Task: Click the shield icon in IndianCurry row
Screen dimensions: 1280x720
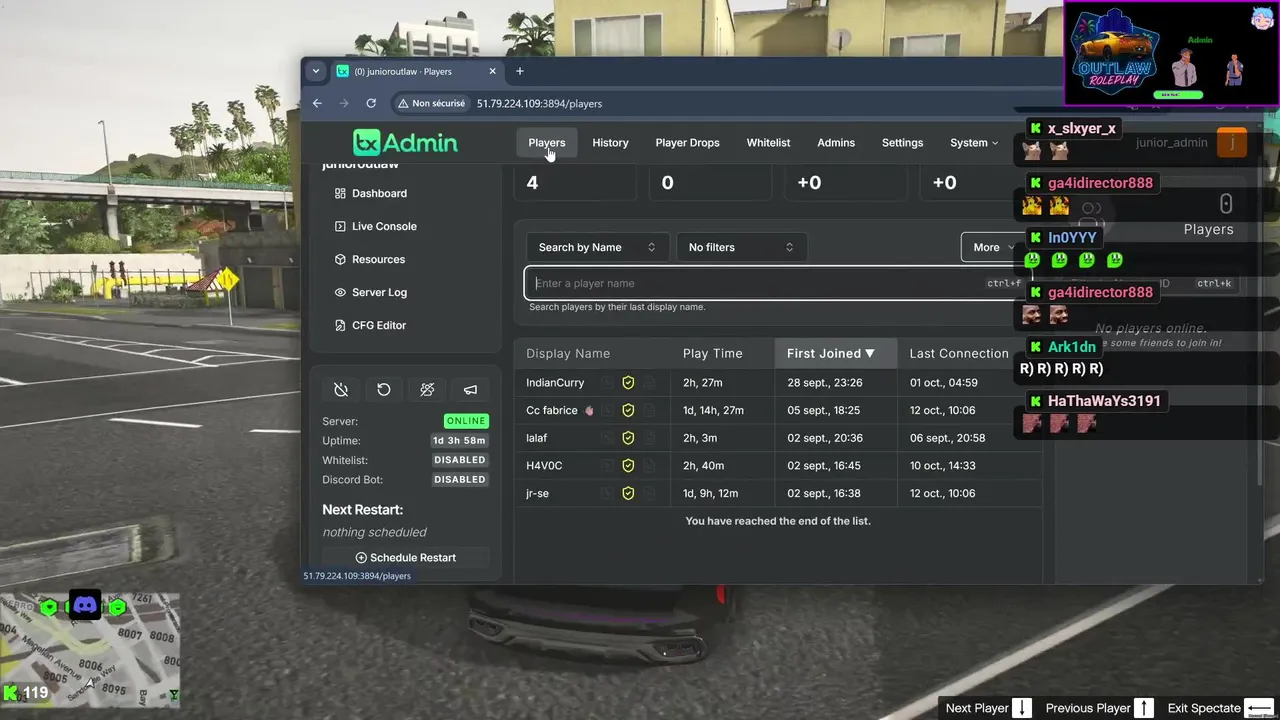Action: coord(628,382)
